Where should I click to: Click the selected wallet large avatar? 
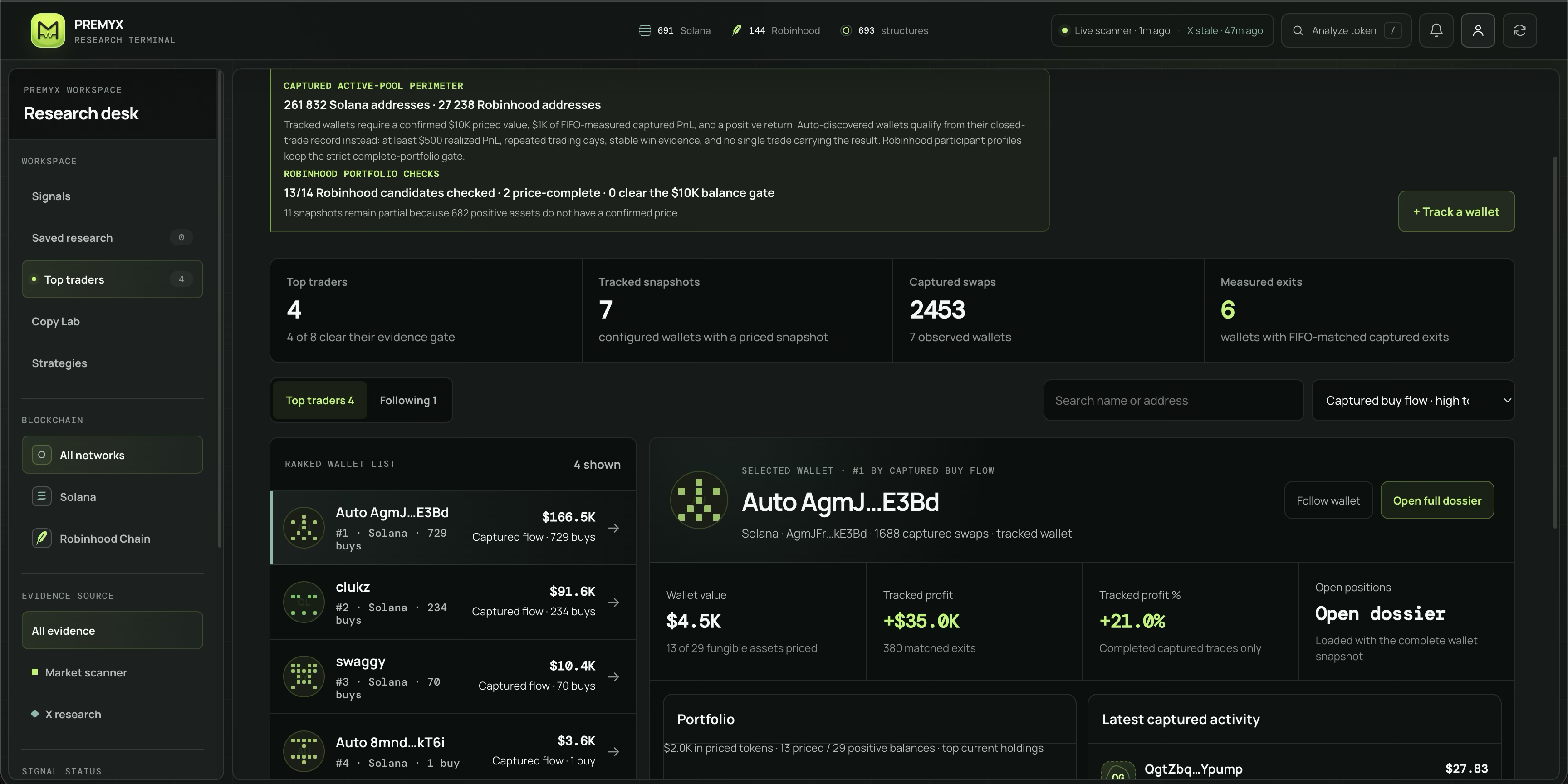(x=699, y=500)
